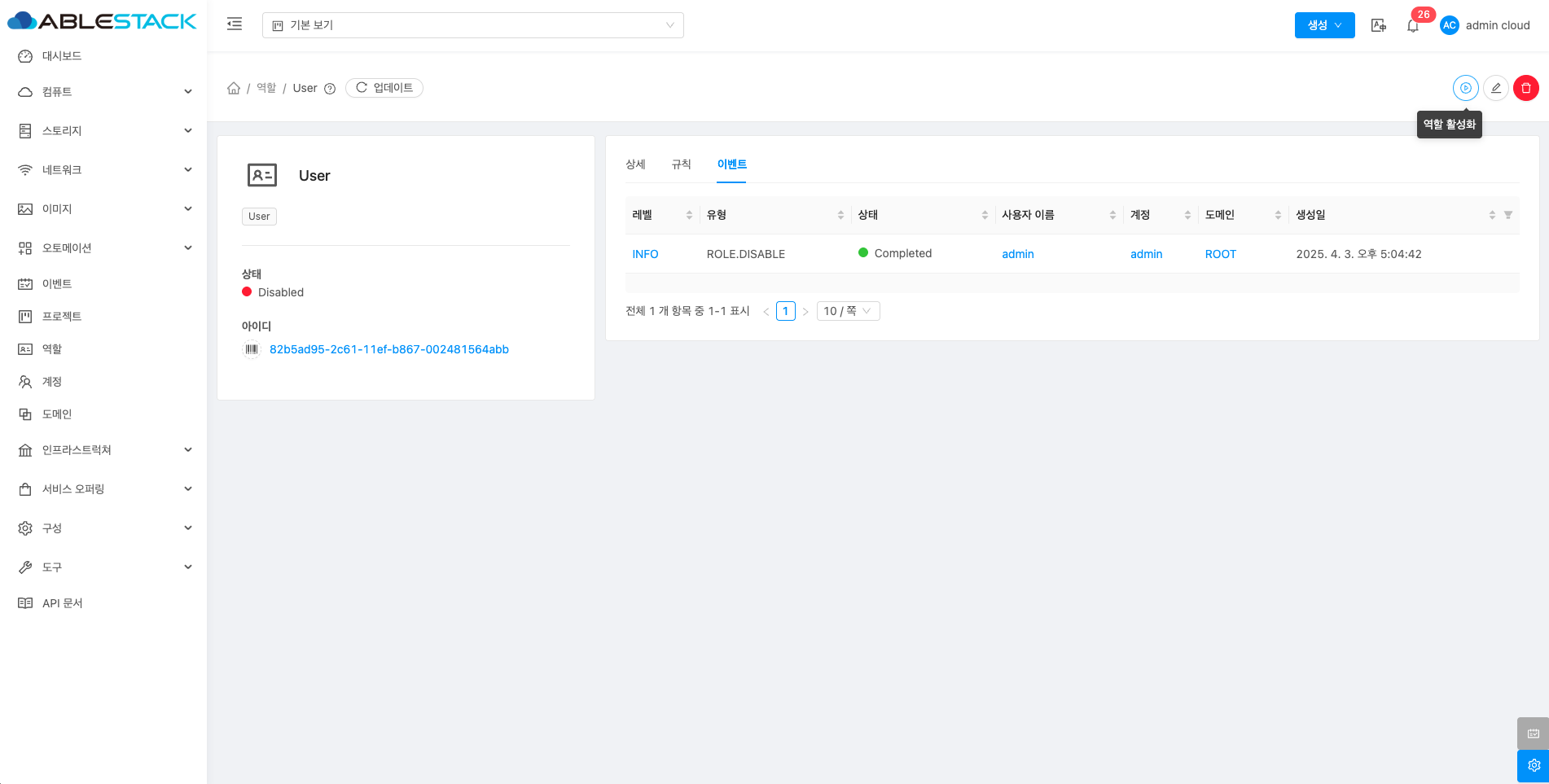Open the notifications bell
The image size is (1549, 784).
coord(1413,26)
